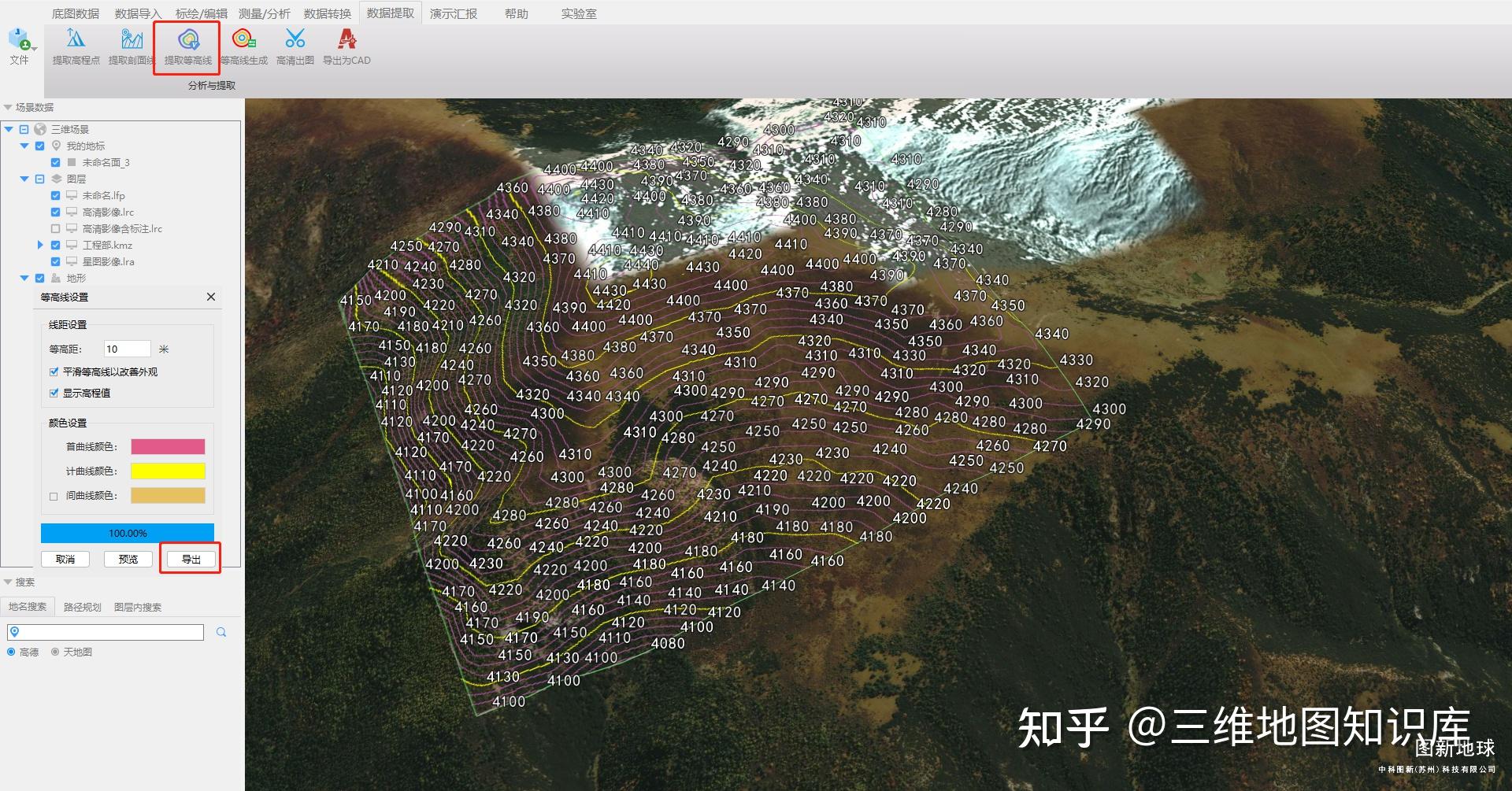Image resolution: width=1512 pixels, height=791 pixels.
Task: Select the 提取剖面线 tool icon
Action: 132,39
